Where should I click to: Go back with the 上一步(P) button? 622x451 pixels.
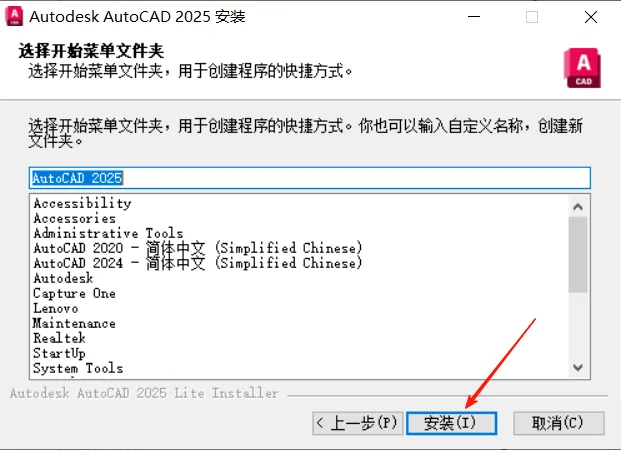pyautogui.click(x=358, y=423)
